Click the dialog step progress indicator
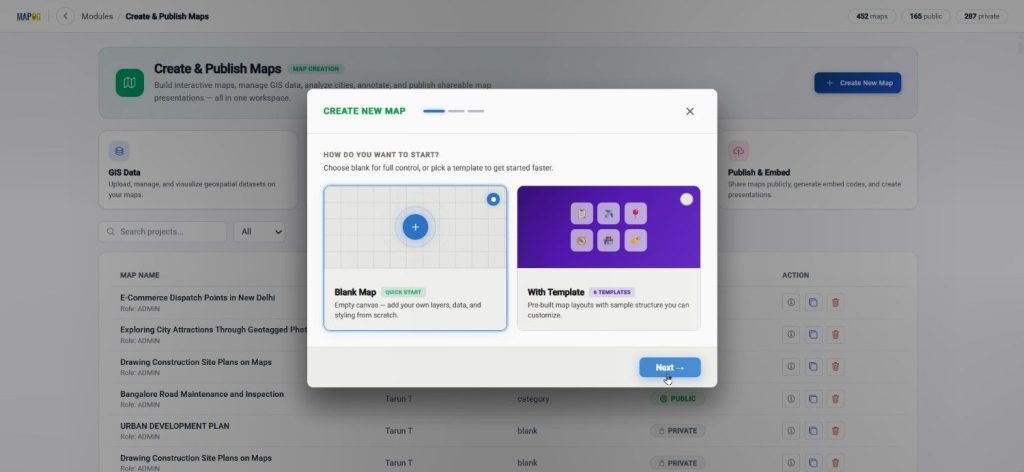The height and width of the screenshot is (472, 1024). pos(453,112)
